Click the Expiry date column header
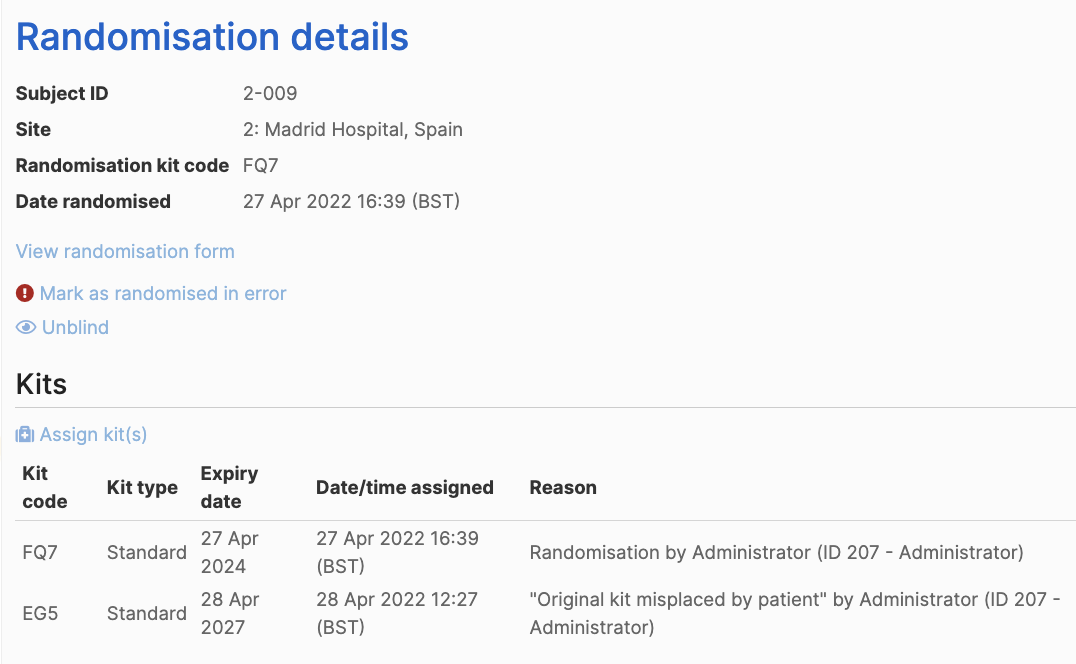The height and width of the screenshot is (664, 1076). (x=229, y=488)
